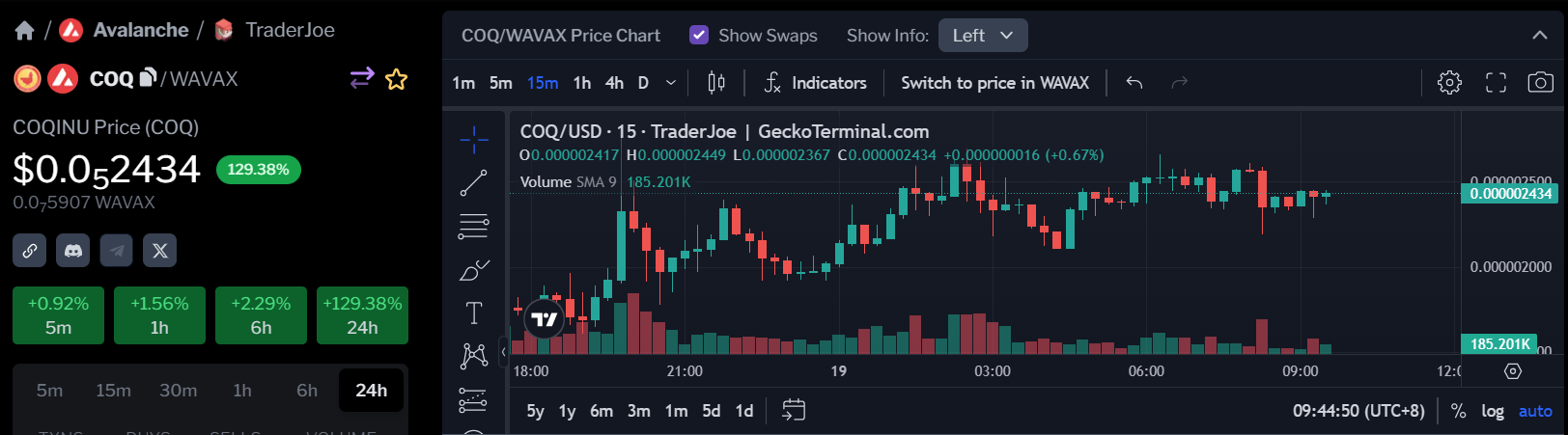Open the Show Info Left dropdown
Screen dimensions: 1568x435
pyautogui.click(x=982, y=36)
